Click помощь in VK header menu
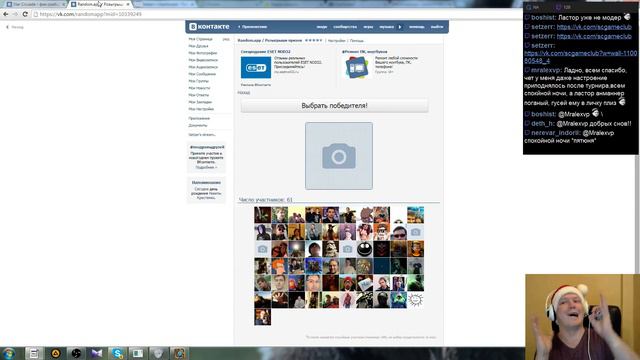640x360 pixels. tap(417, 27)
